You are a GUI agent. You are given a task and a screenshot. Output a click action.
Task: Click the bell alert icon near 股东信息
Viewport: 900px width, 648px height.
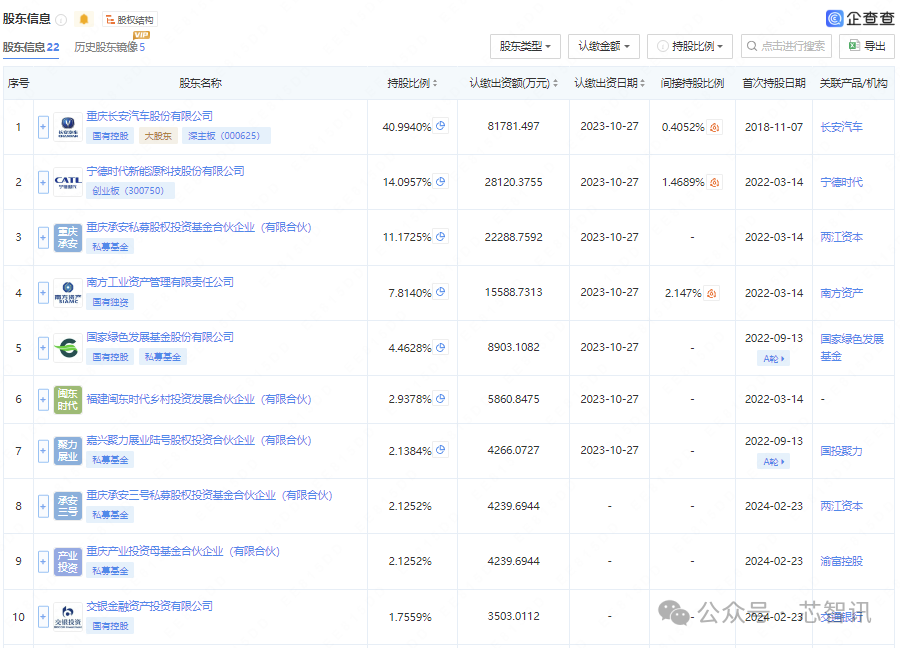[x=84, y=20]
